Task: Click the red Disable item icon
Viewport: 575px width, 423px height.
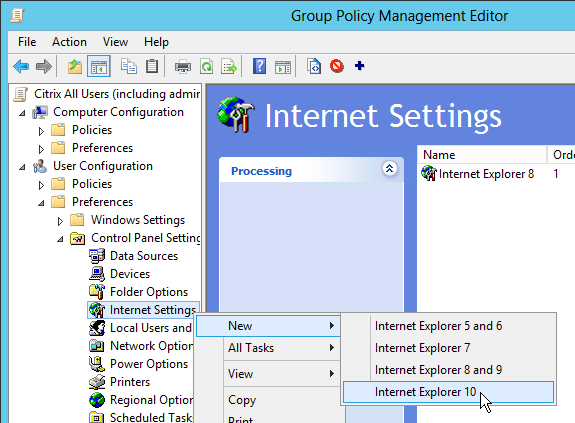Action: (337, 66)
